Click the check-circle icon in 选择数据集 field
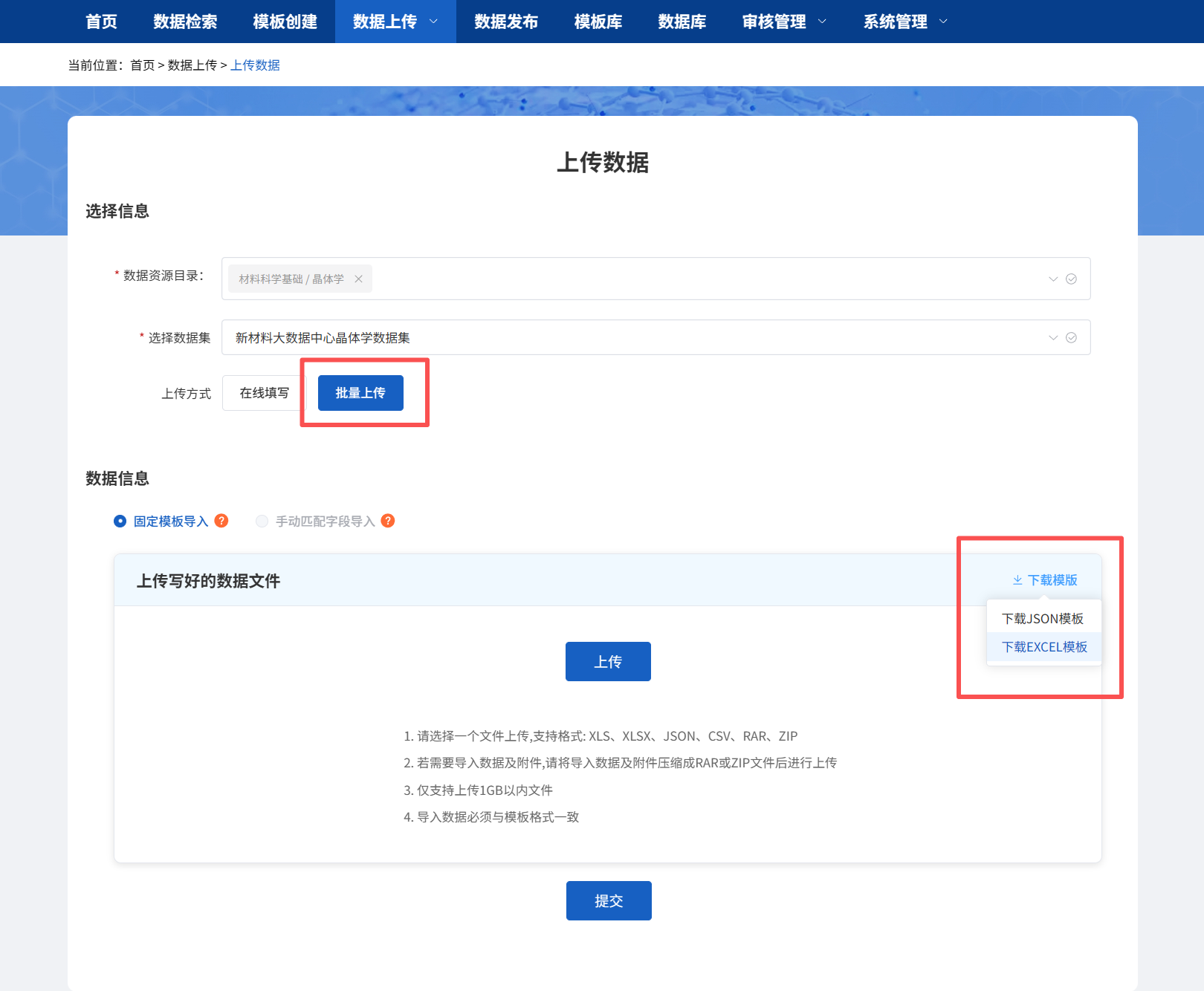Screen dimensions: 1204x991 tap(1071, 337)
